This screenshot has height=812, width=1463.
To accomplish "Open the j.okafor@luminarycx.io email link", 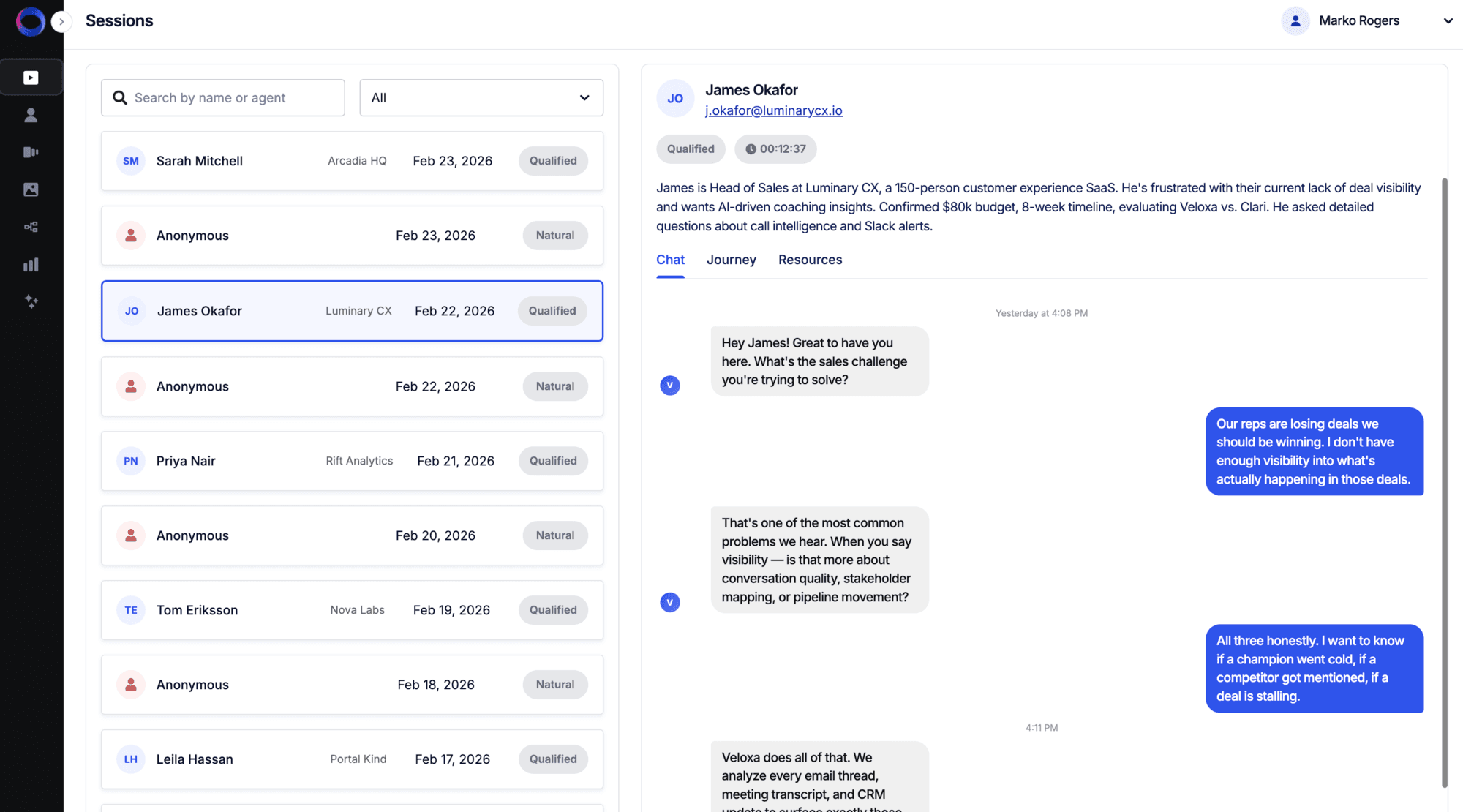I will [x=773, y=110].
